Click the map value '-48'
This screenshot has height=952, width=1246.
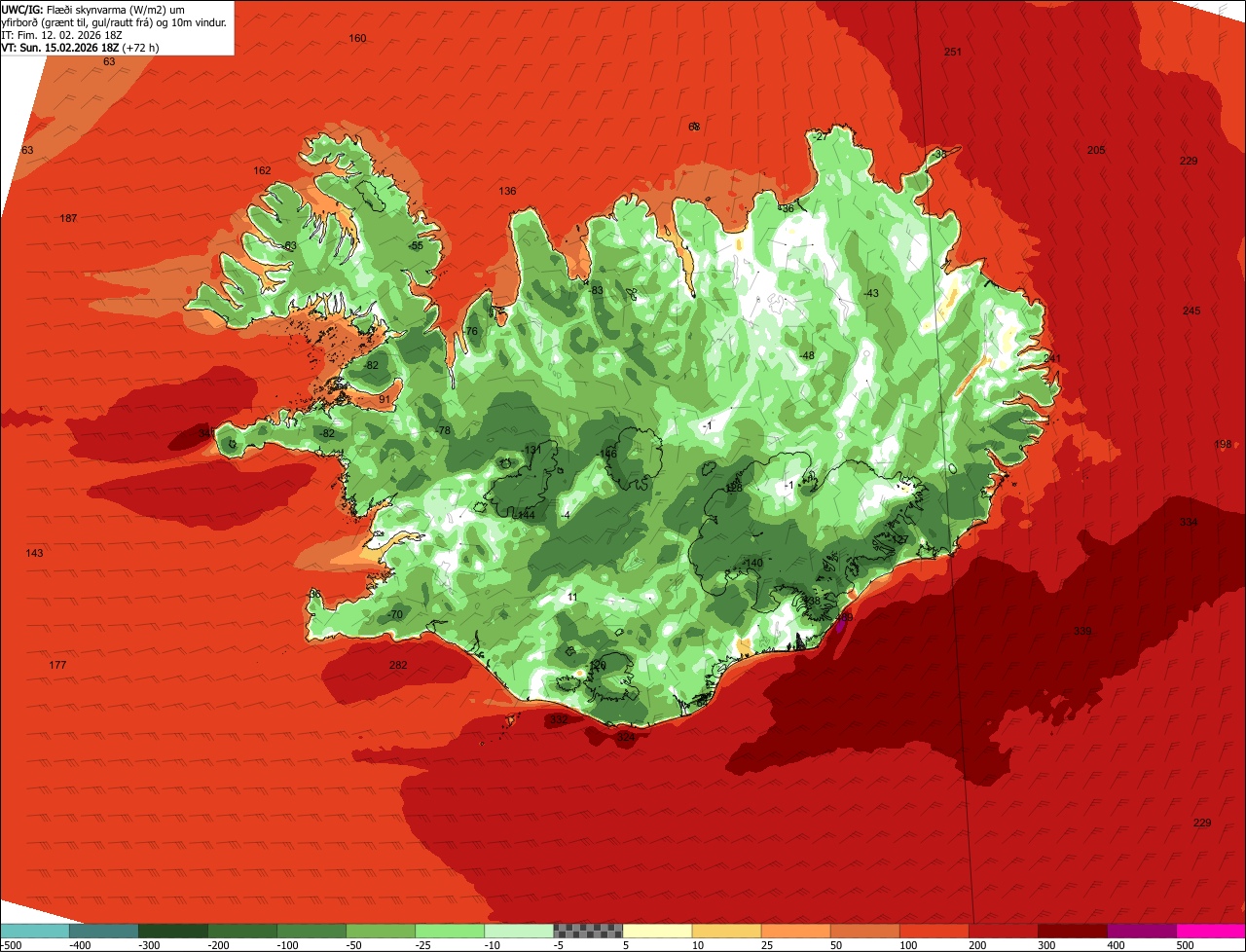click(x=806, y=355)
